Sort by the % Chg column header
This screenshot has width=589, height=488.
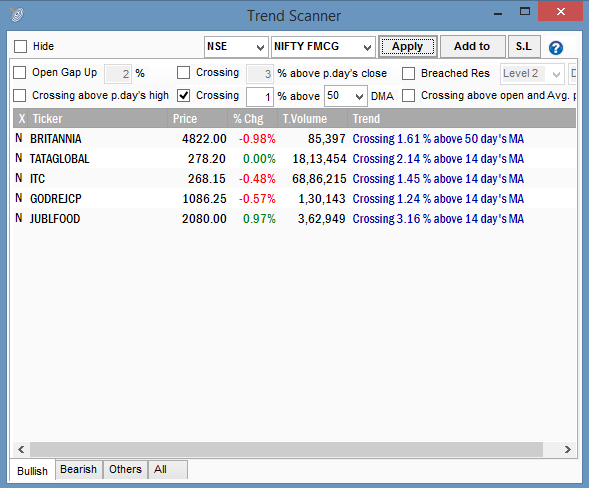252,119
